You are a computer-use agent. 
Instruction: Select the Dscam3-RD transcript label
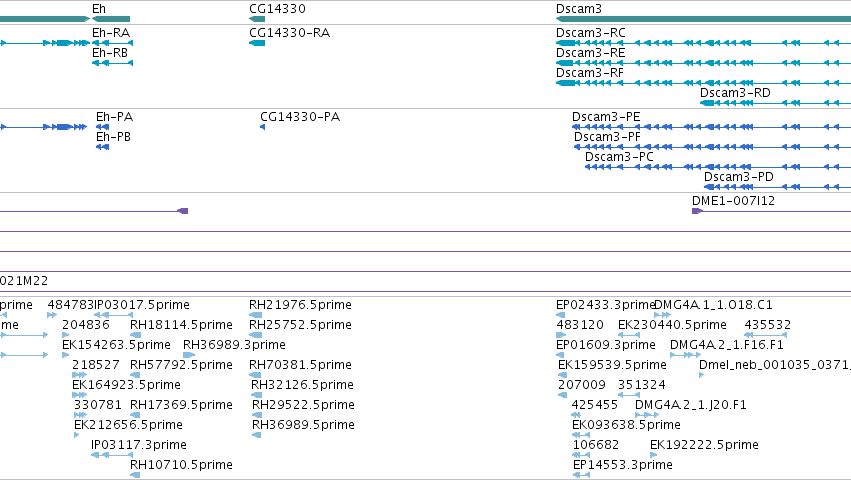click(x=735, y=93)
